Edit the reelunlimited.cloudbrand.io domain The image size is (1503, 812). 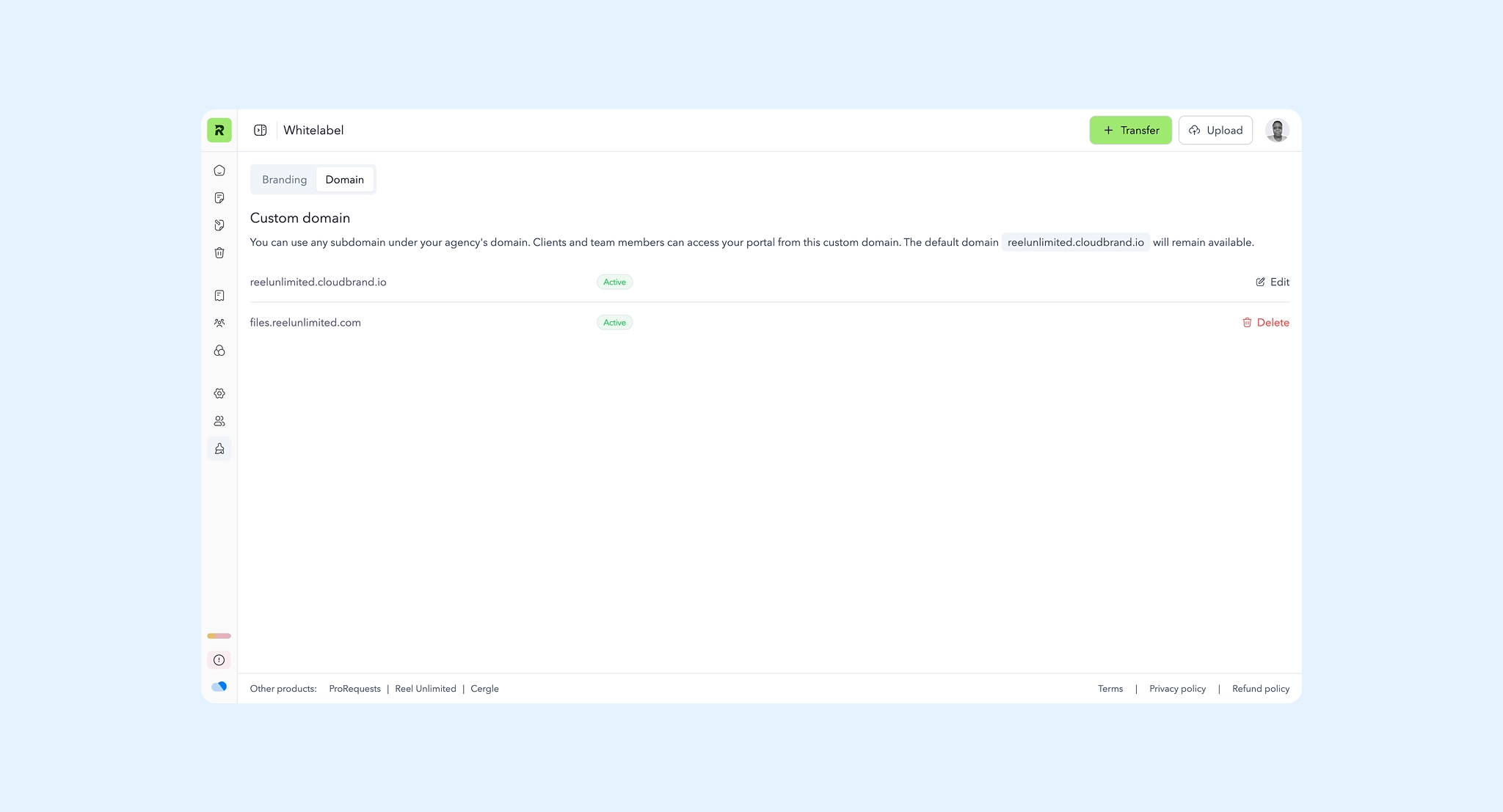tap(1272, 282)
